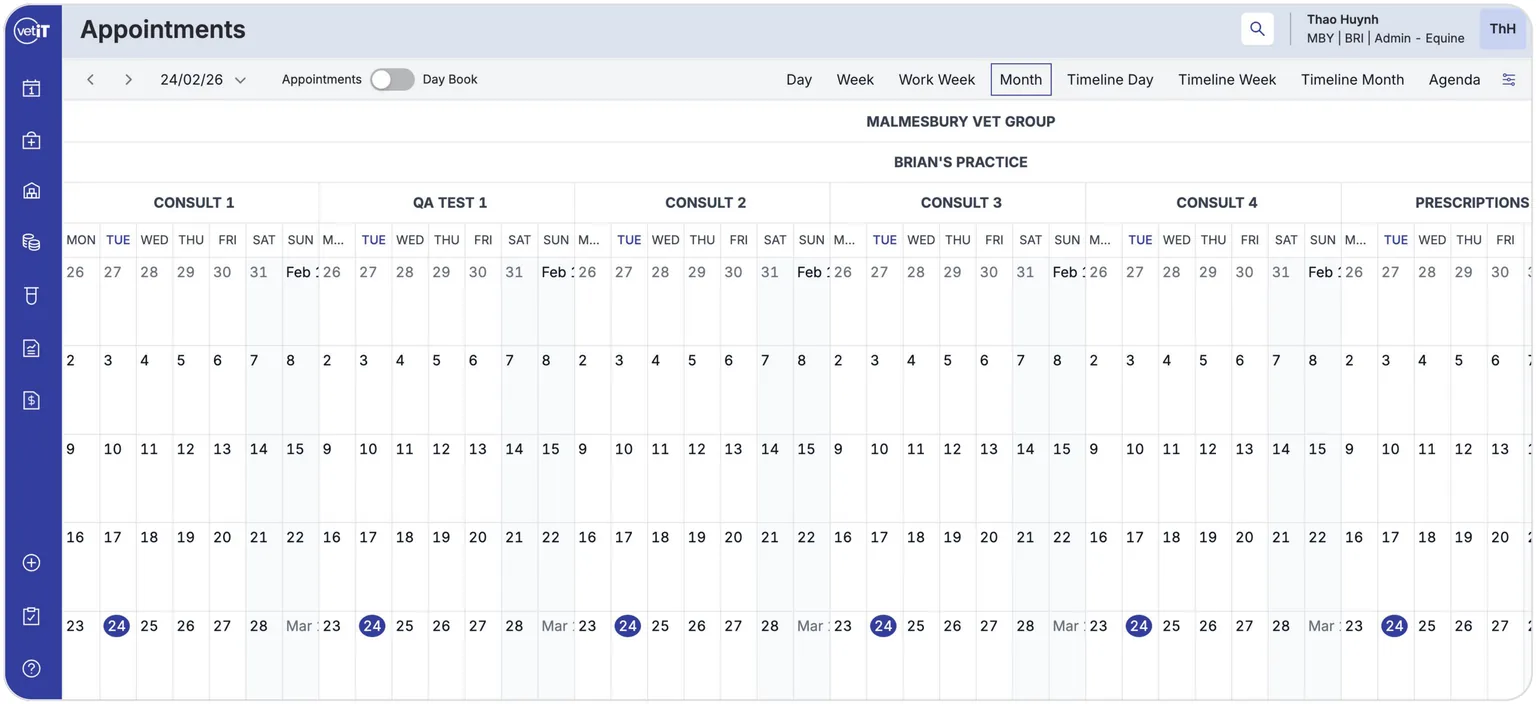Select the Month view tab
Viewport: 1536px width, 704px height.
1021,80
